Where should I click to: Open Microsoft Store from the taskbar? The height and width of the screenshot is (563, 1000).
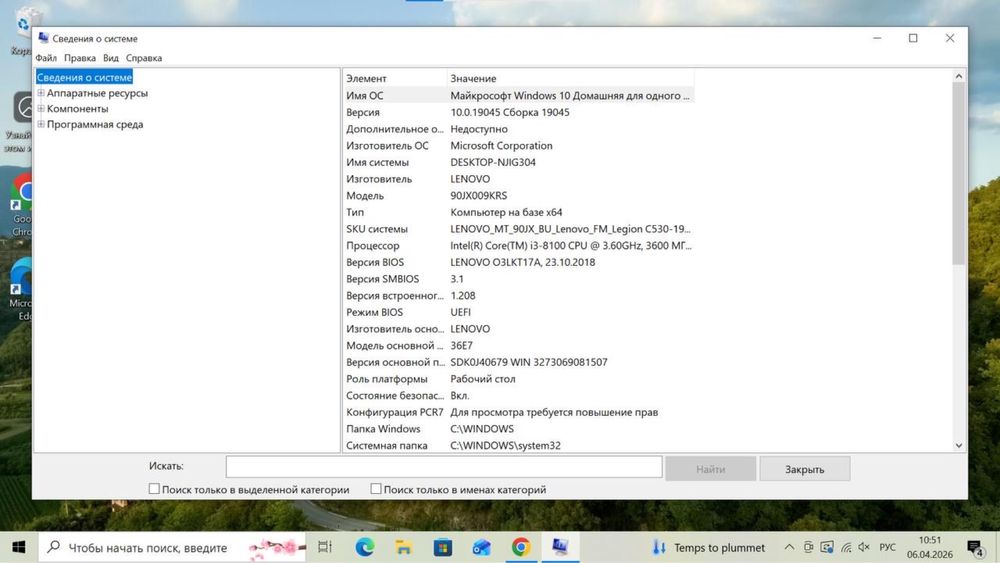[443, 547]
